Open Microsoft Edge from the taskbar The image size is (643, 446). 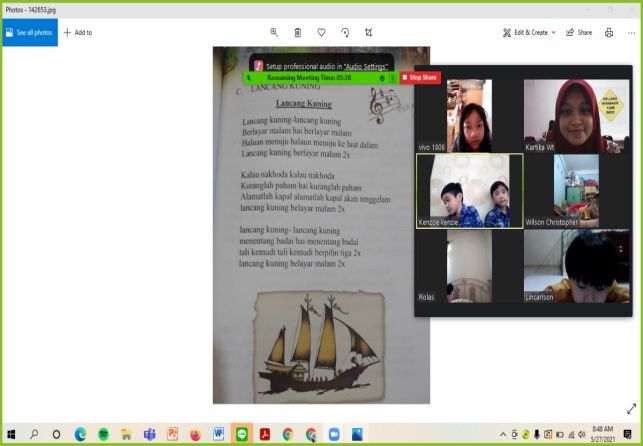coord(80,434)
